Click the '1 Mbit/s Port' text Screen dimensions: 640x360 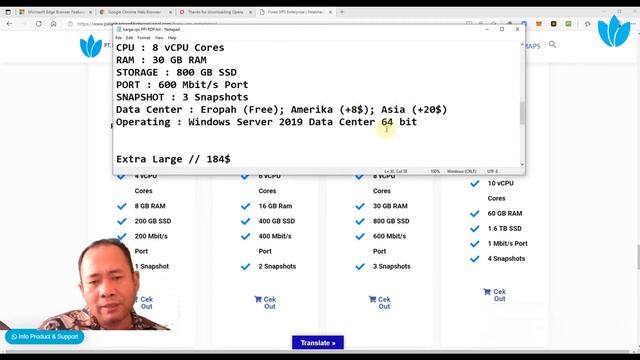coord(507,244)
